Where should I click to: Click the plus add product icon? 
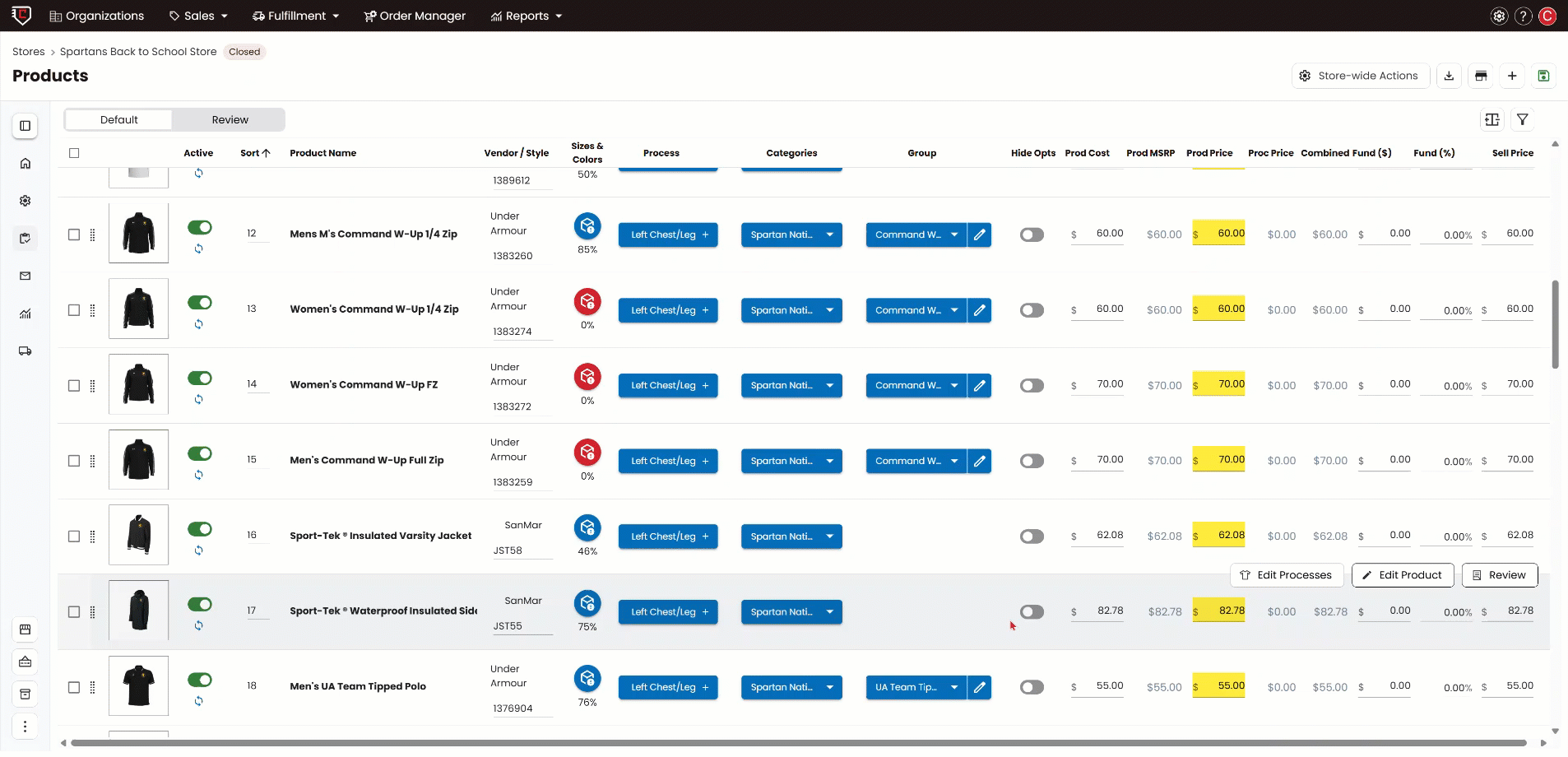[x=1512, y=76]
